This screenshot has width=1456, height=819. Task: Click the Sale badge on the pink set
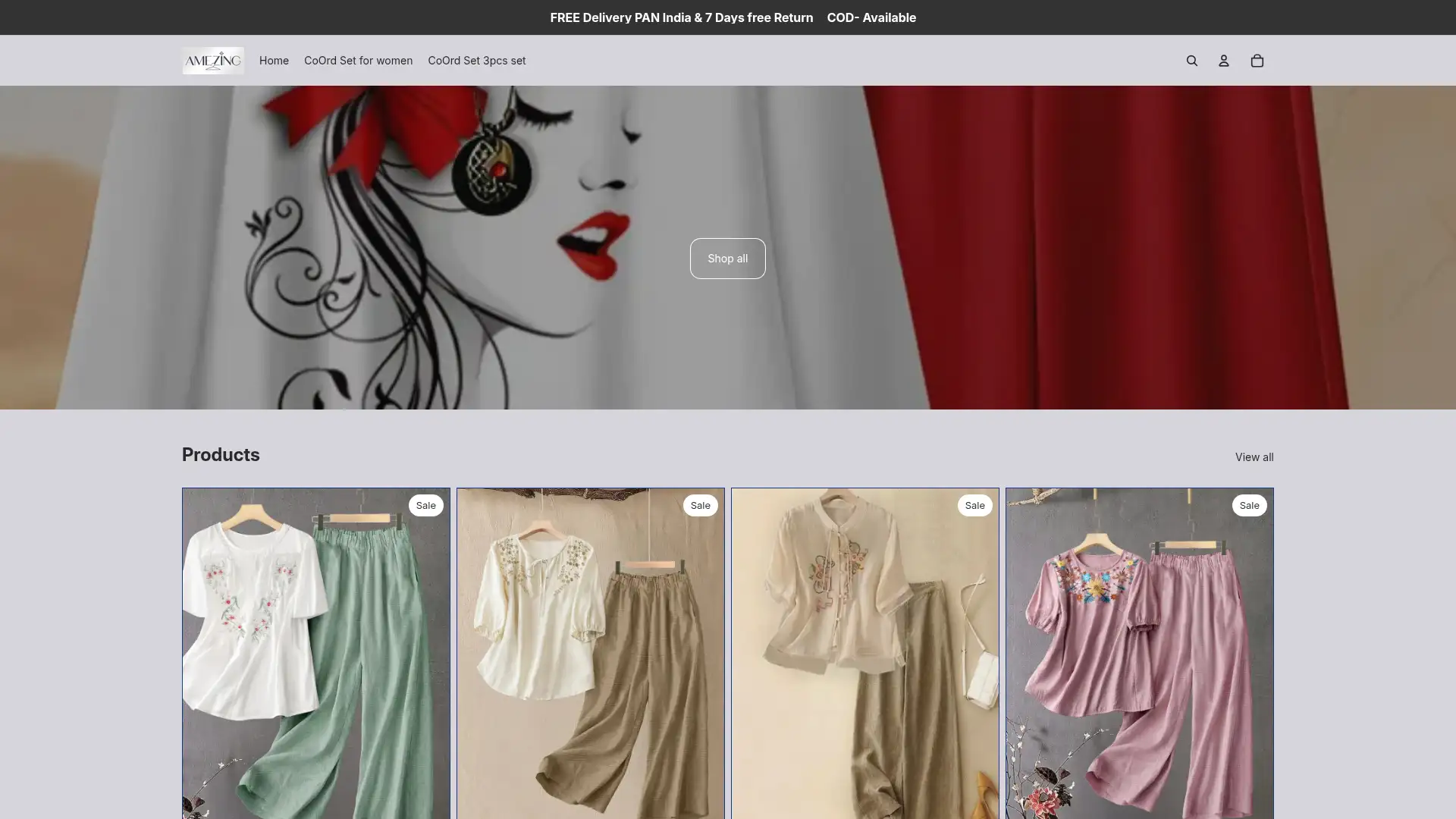1249,505
